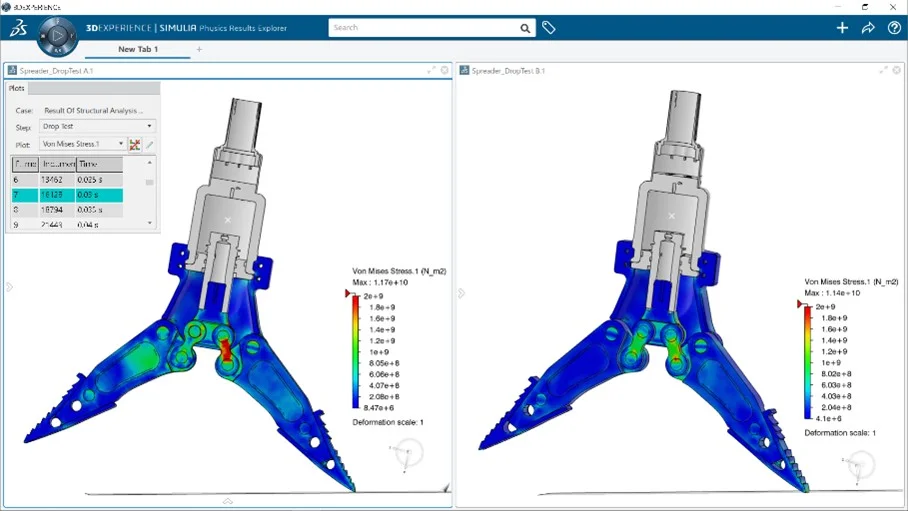
Task: Add a new tab with plus button
Action: pos(199,49)
